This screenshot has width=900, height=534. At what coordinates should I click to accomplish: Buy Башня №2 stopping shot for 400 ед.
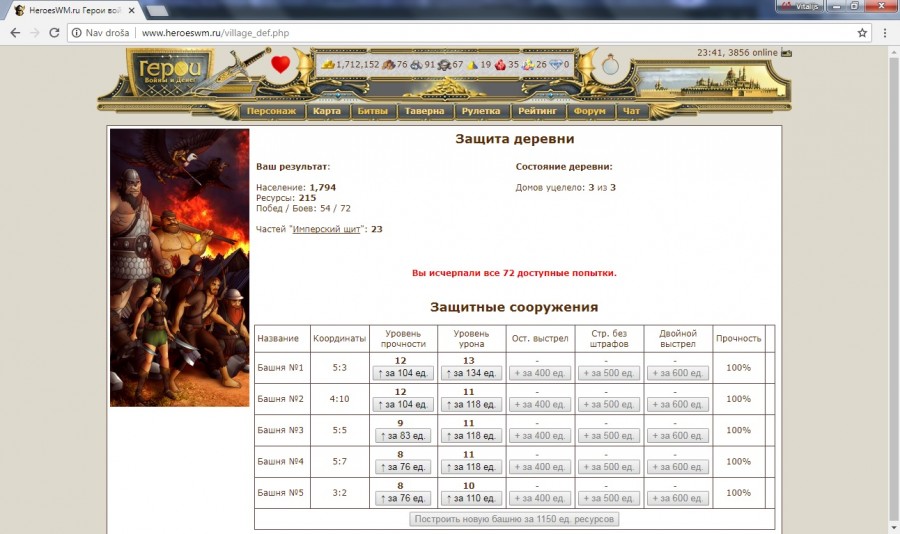pyautogui.click(x=540, y=404)
